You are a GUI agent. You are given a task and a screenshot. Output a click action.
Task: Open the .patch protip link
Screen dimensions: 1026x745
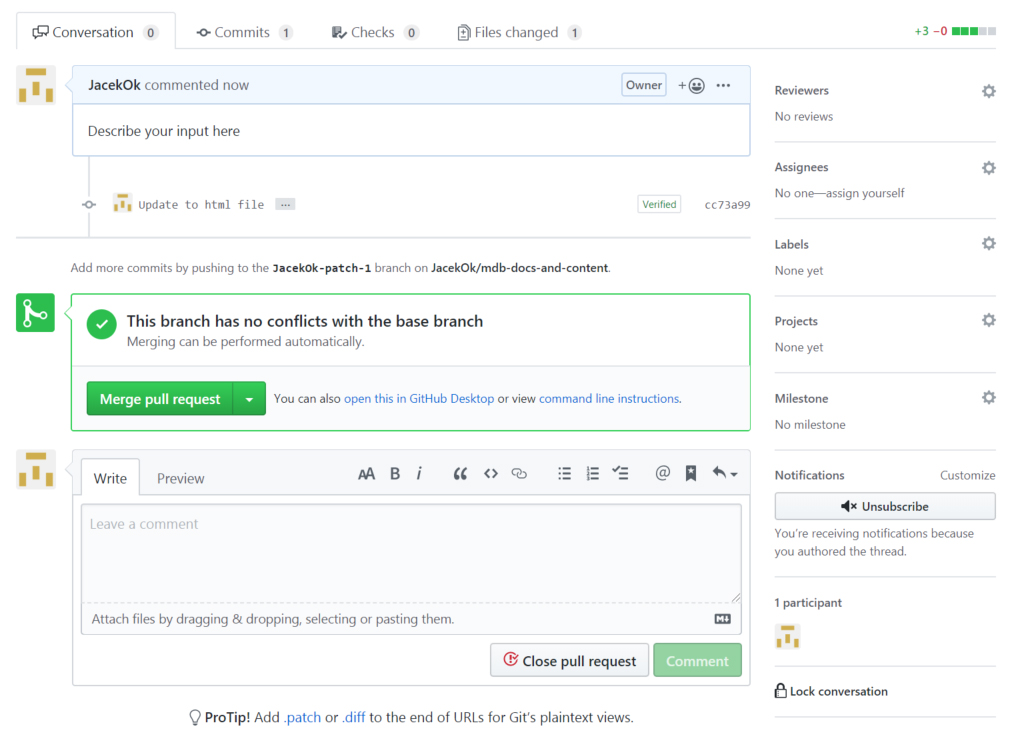click(302, 718)
